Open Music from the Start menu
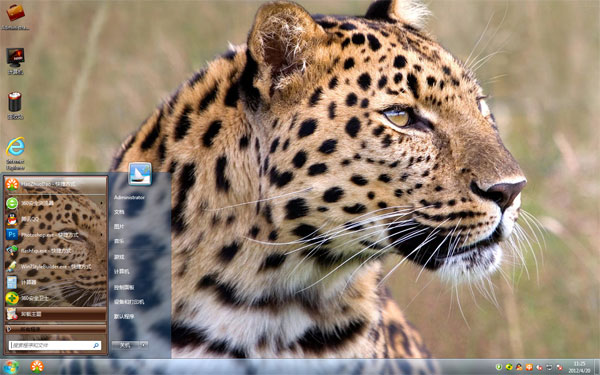This screenshot has height=375, width=600. tap(119, 241)
